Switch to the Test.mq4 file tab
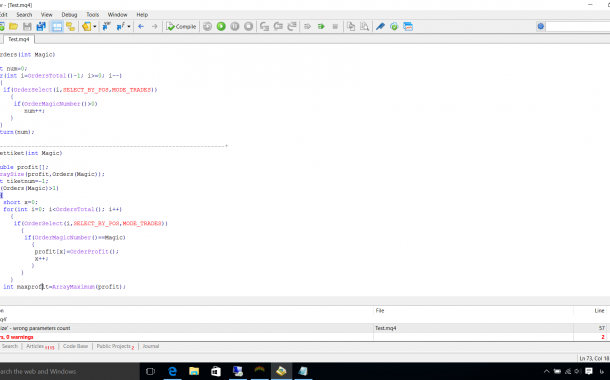610x380 pixels. pos(19,39)
